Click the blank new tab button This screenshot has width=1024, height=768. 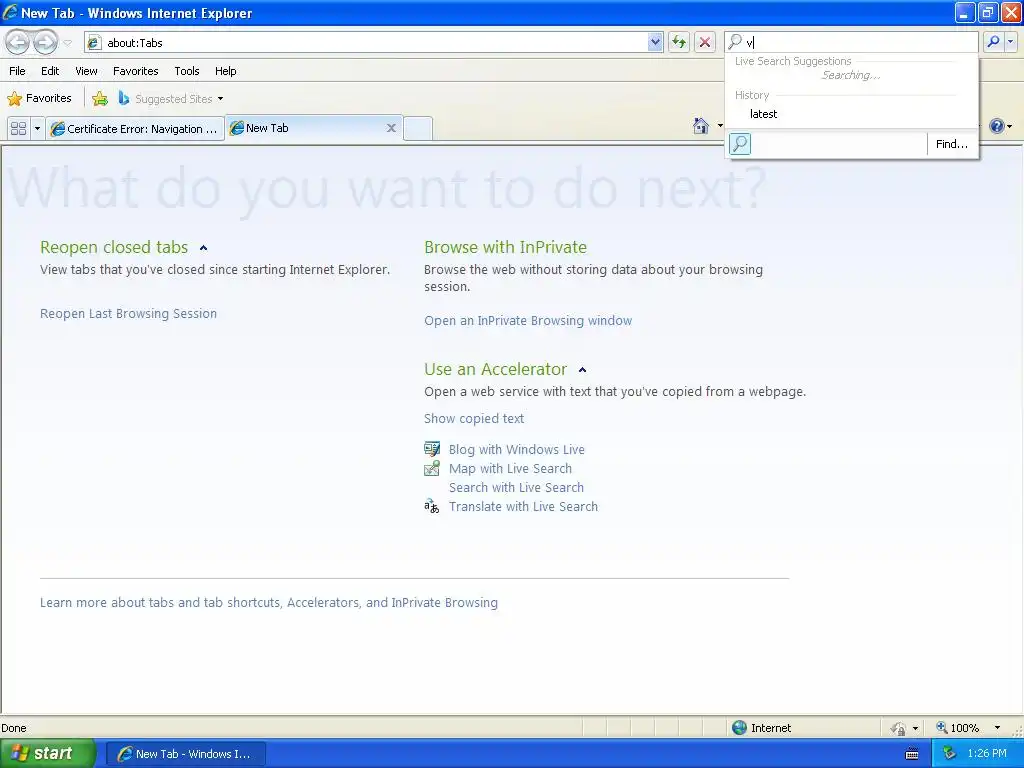417,128
